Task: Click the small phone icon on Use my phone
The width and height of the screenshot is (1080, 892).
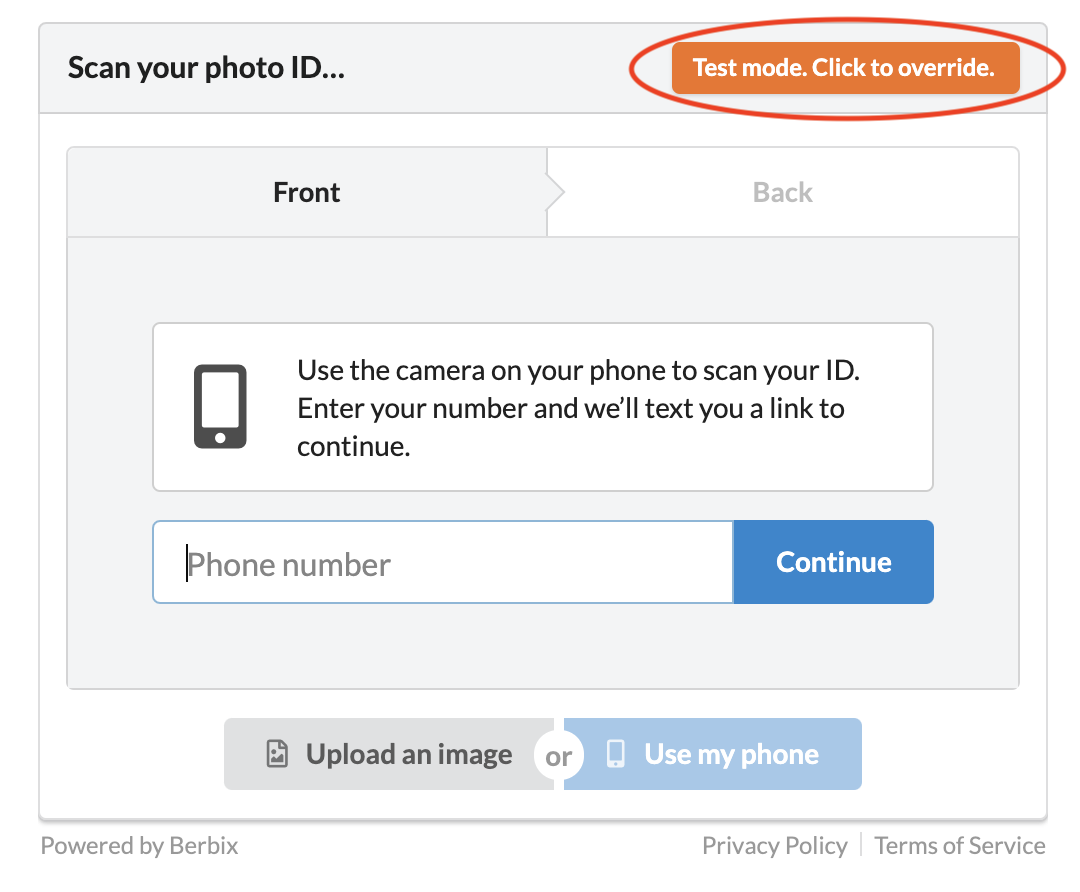Action: pos(616,754)
